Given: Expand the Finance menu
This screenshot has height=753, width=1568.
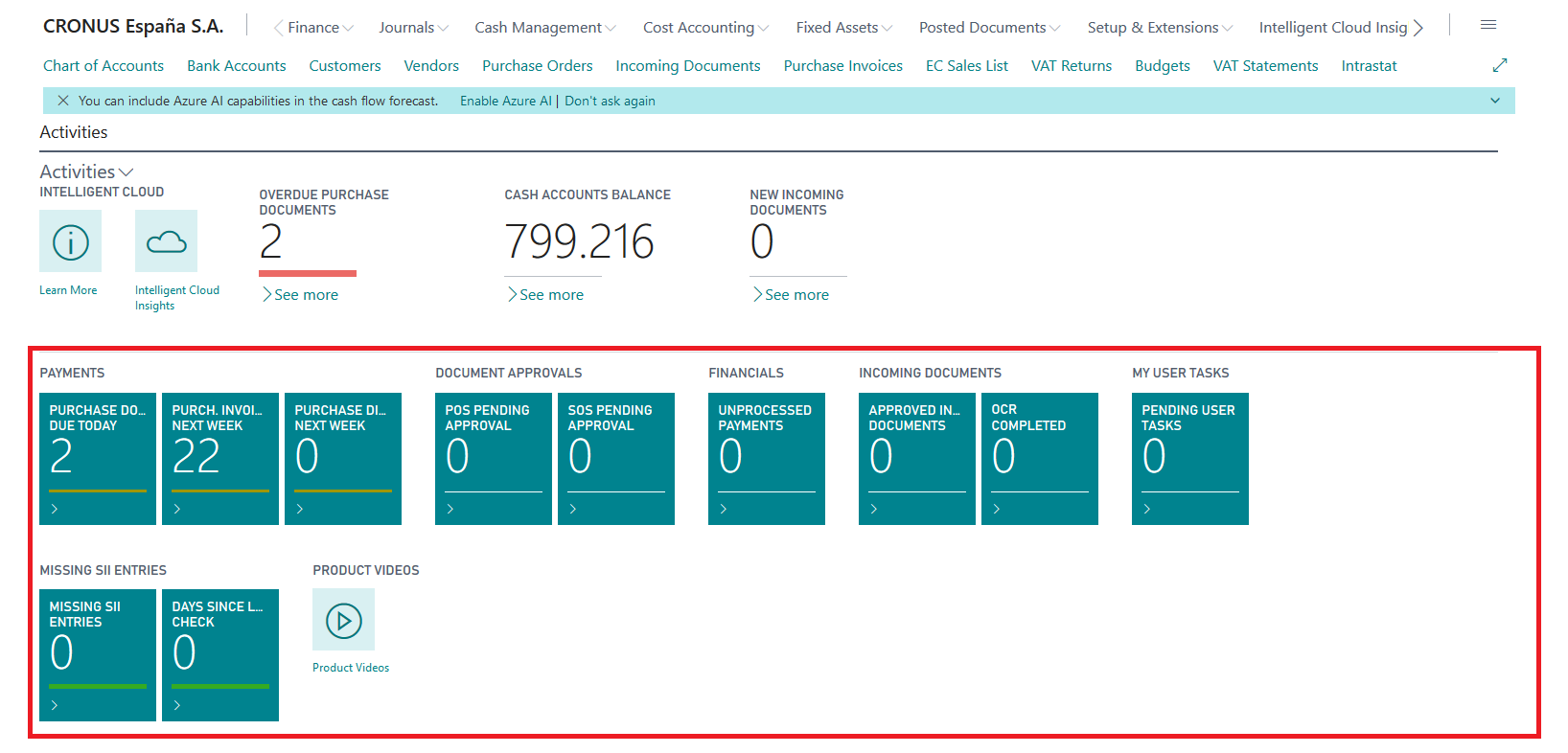Looking at the screenshot, I should point(320,28).
